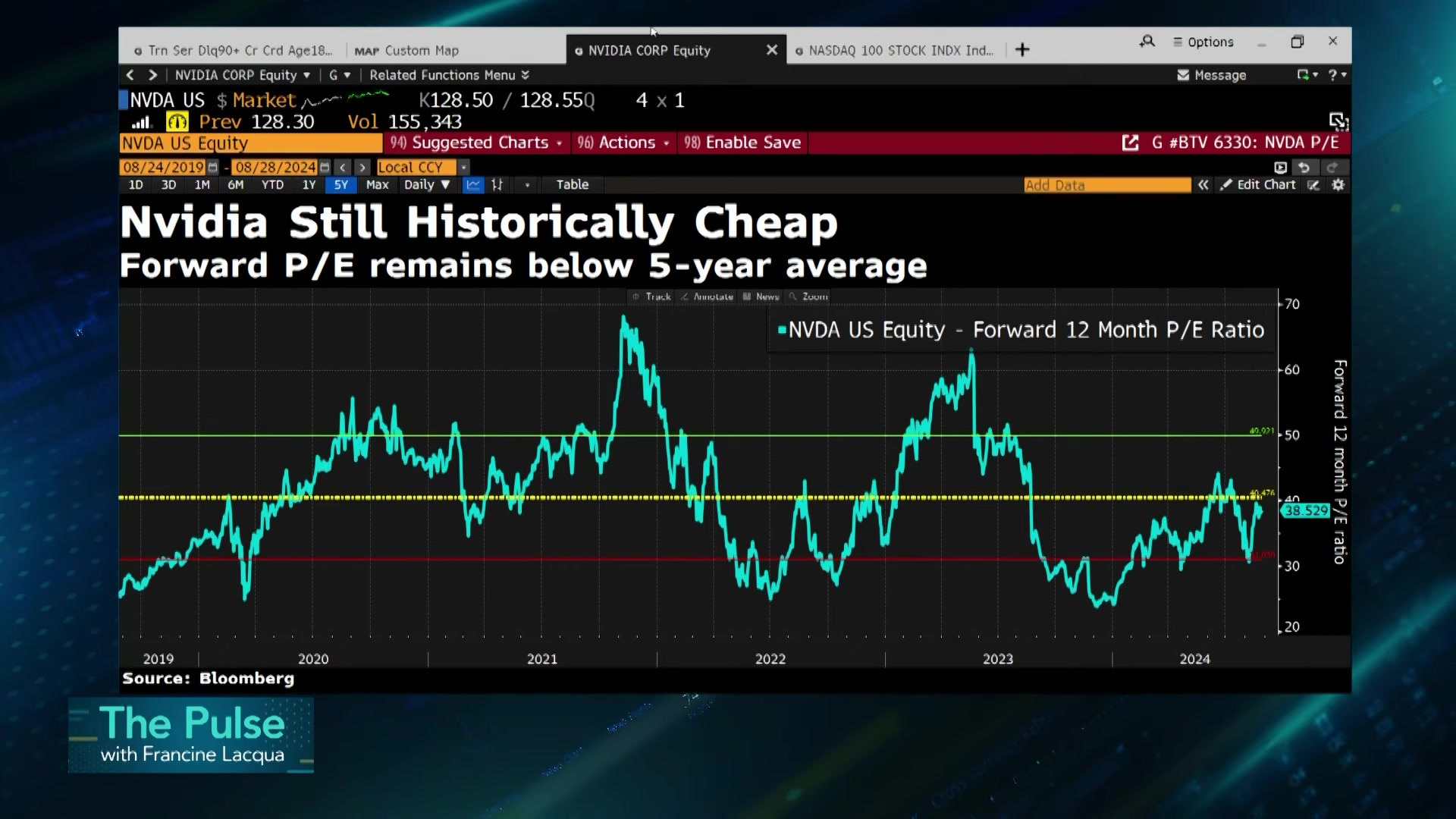Viewport: 1456px width, 819px height.
Task: Switch to the Trn Ser Dlq90+ tab
Action: pos(234,51)
